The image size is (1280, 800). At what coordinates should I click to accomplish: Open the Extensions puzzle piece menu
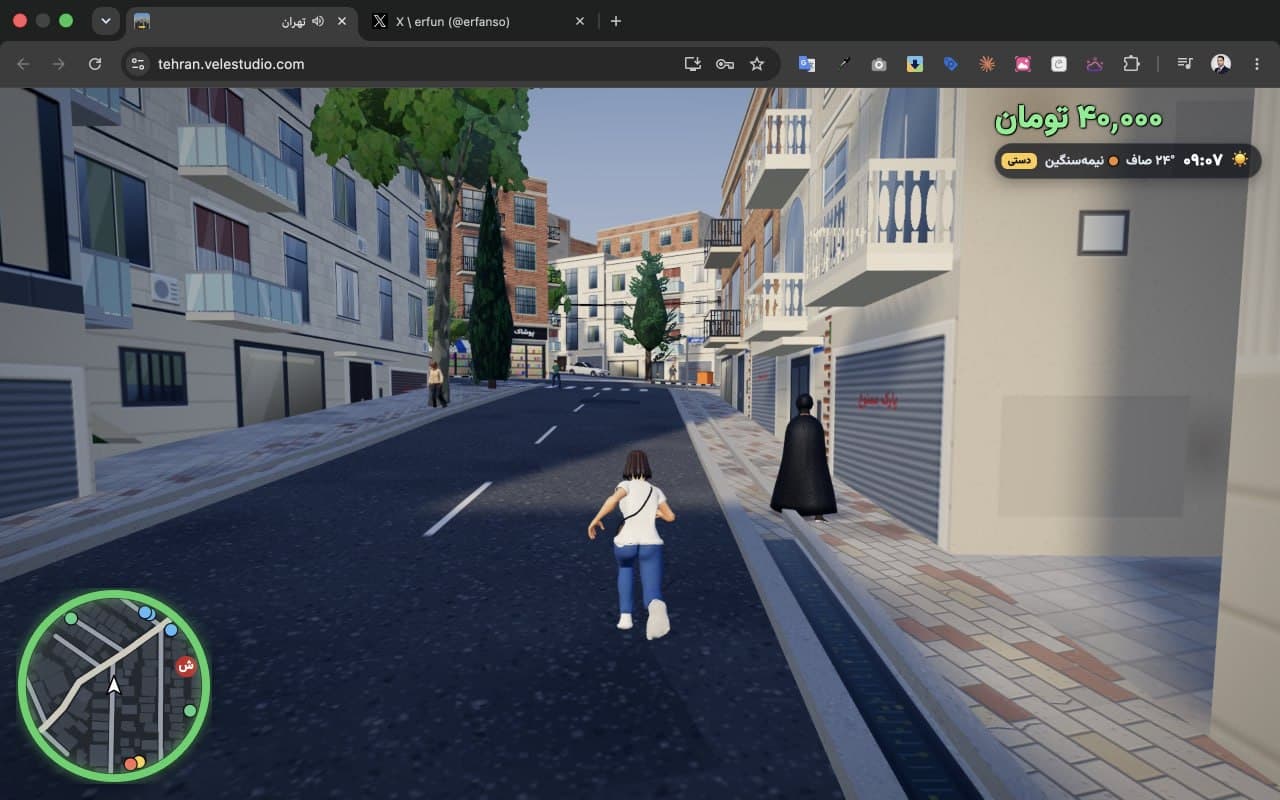[1131, 64]
